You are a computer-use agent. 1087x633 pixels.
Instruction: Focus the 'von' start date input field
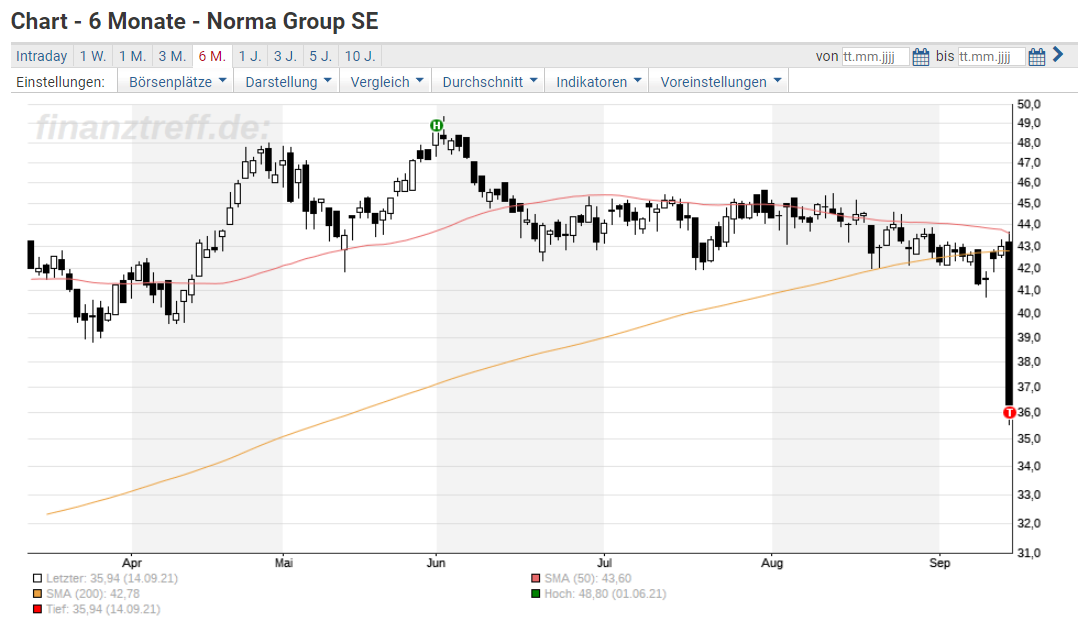pos(875,57)
